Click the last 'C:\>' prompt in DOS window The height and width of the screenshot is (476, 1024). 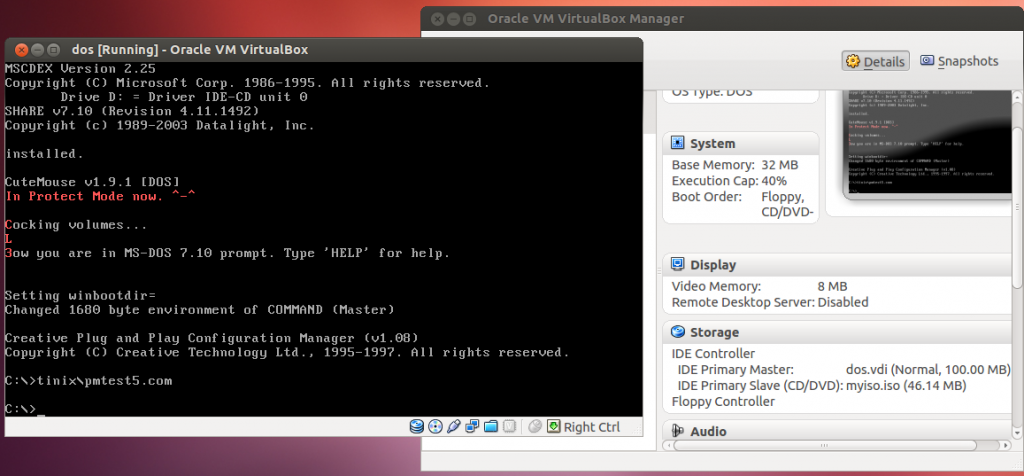point(20,409)
